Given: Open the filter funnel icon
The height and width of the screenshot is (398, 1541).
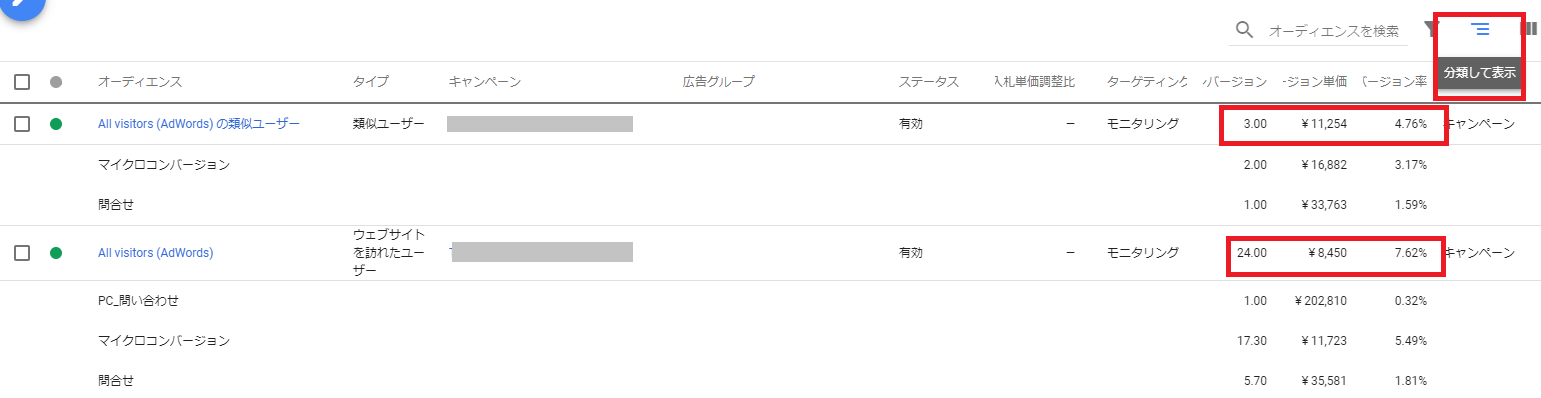Looking at the screenshot, I should [1431, 29].
